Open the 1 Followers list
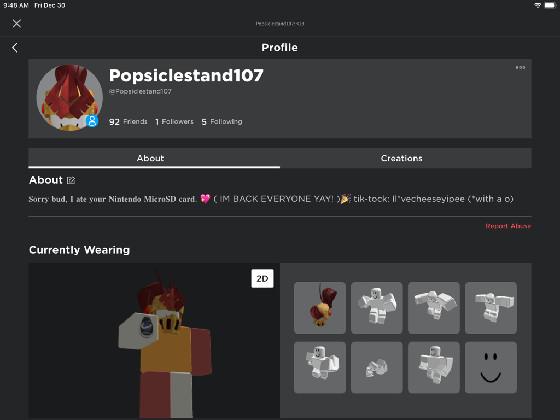This screenshot has height=420, width=560. [174, 122]
